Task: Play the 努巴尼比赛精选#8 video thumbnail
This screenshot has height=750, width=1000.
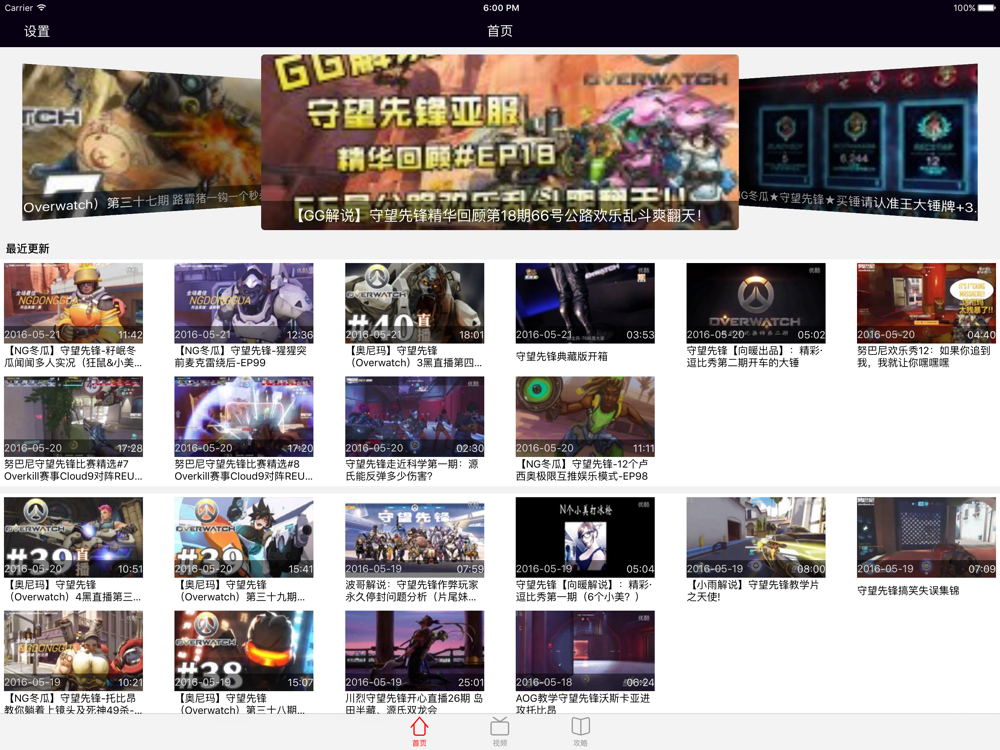Action: (244, 416)
